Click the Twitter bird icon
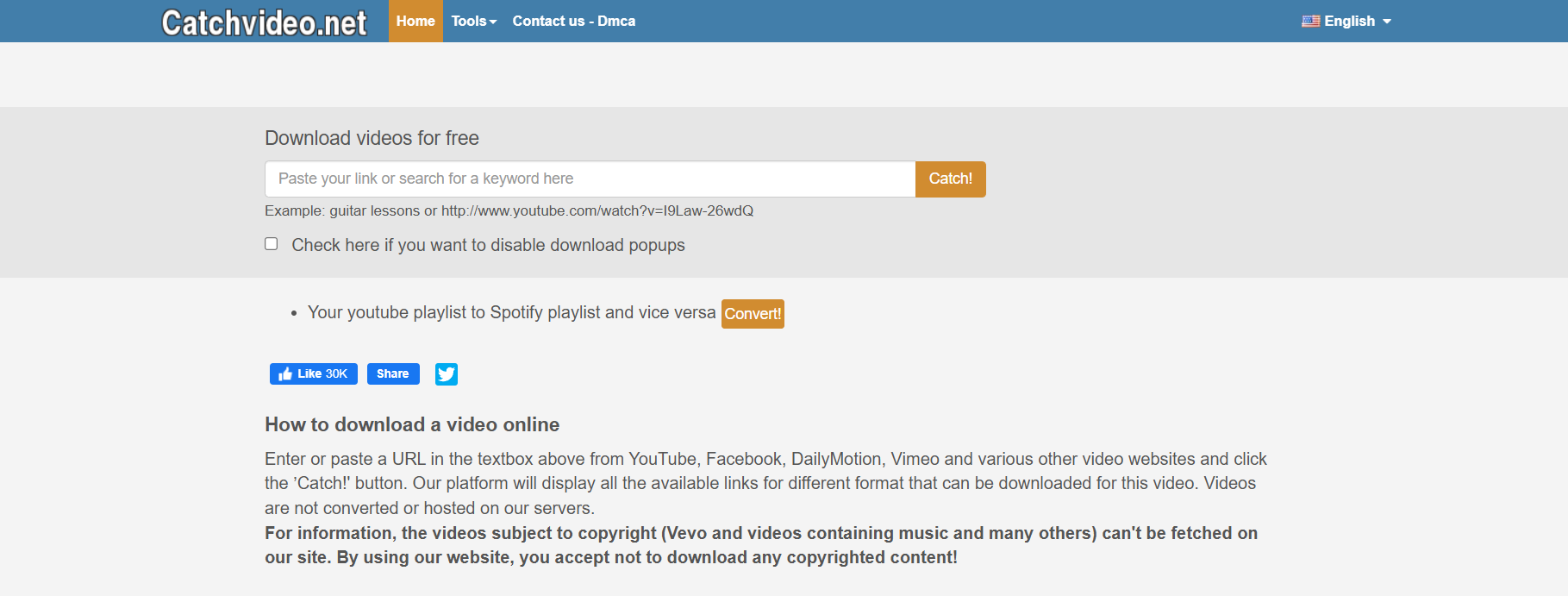 pyautogui.click(x=447, y=373)
